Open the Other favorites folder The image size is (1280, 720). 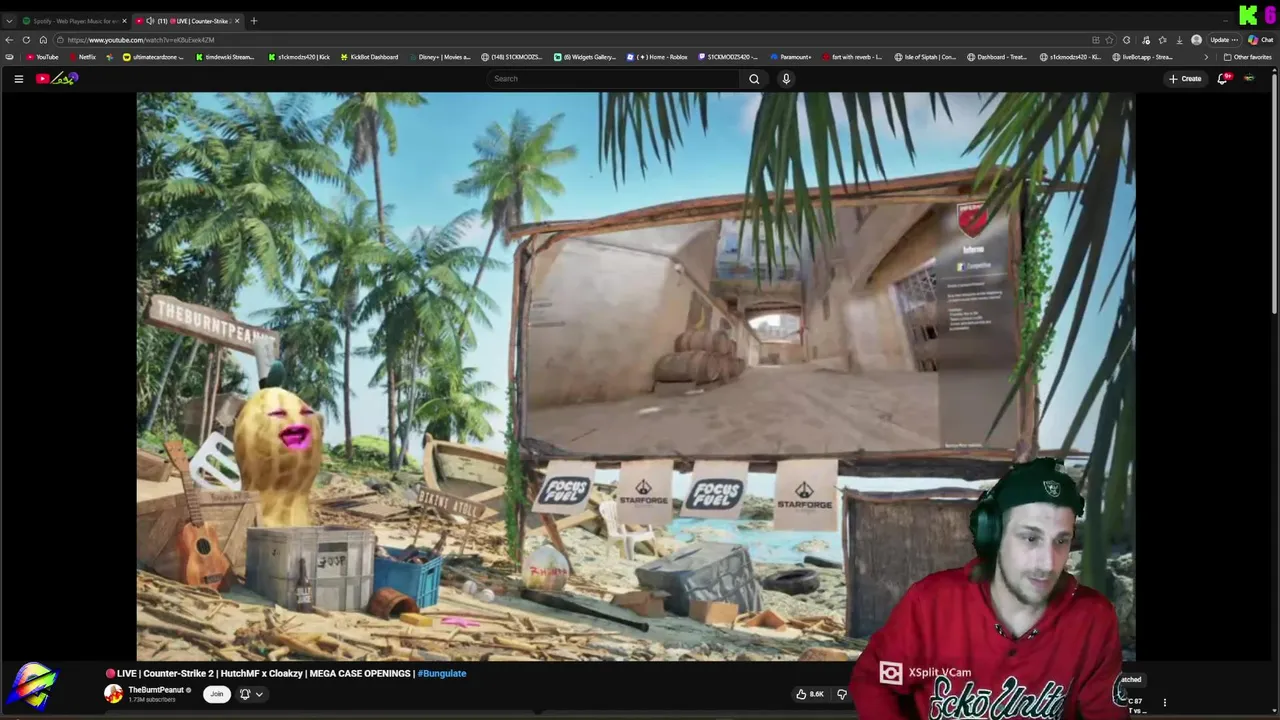click(x=1248, y=57)
